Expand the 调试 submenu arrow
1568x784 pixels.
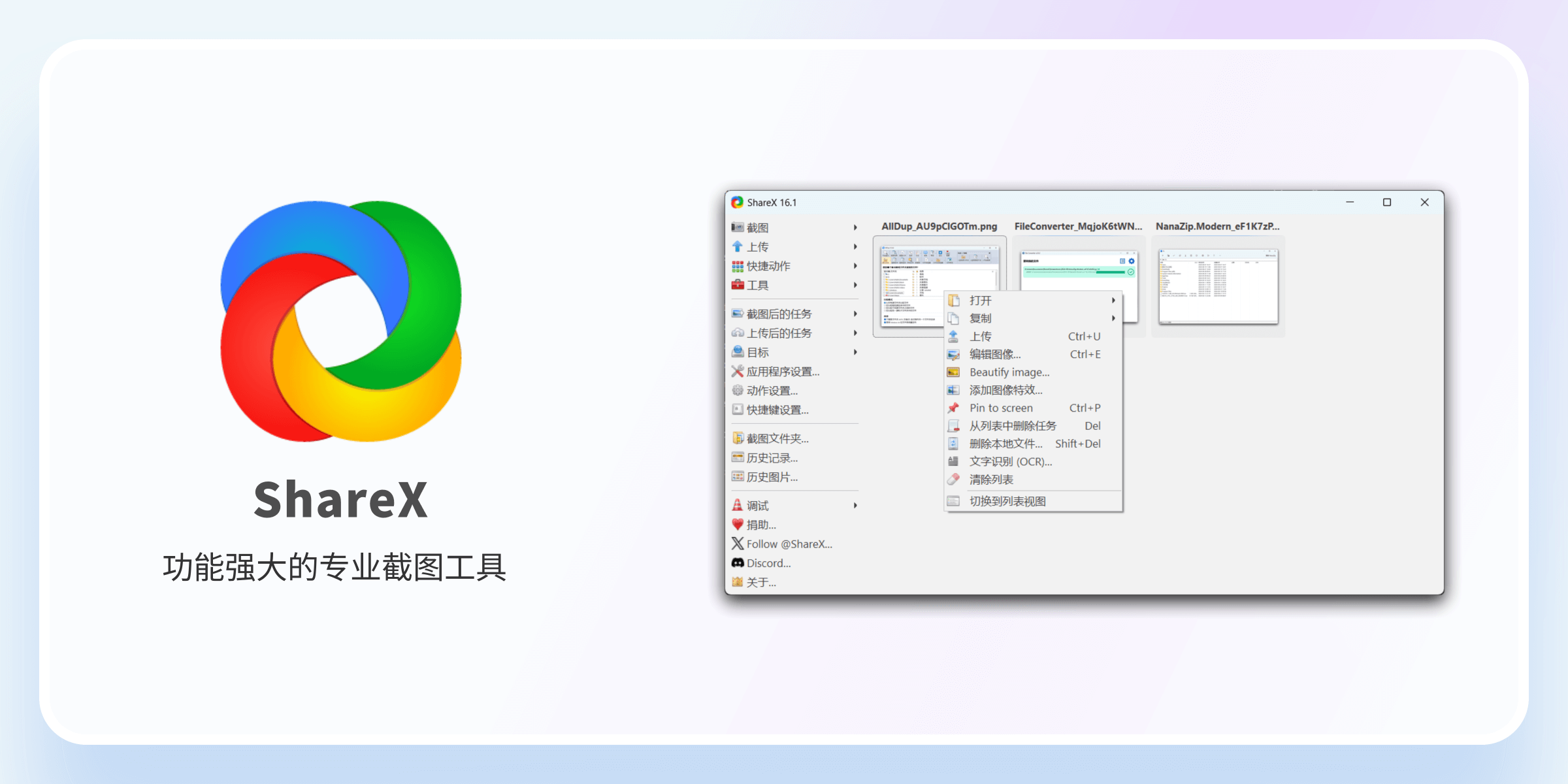pos(855,505)
